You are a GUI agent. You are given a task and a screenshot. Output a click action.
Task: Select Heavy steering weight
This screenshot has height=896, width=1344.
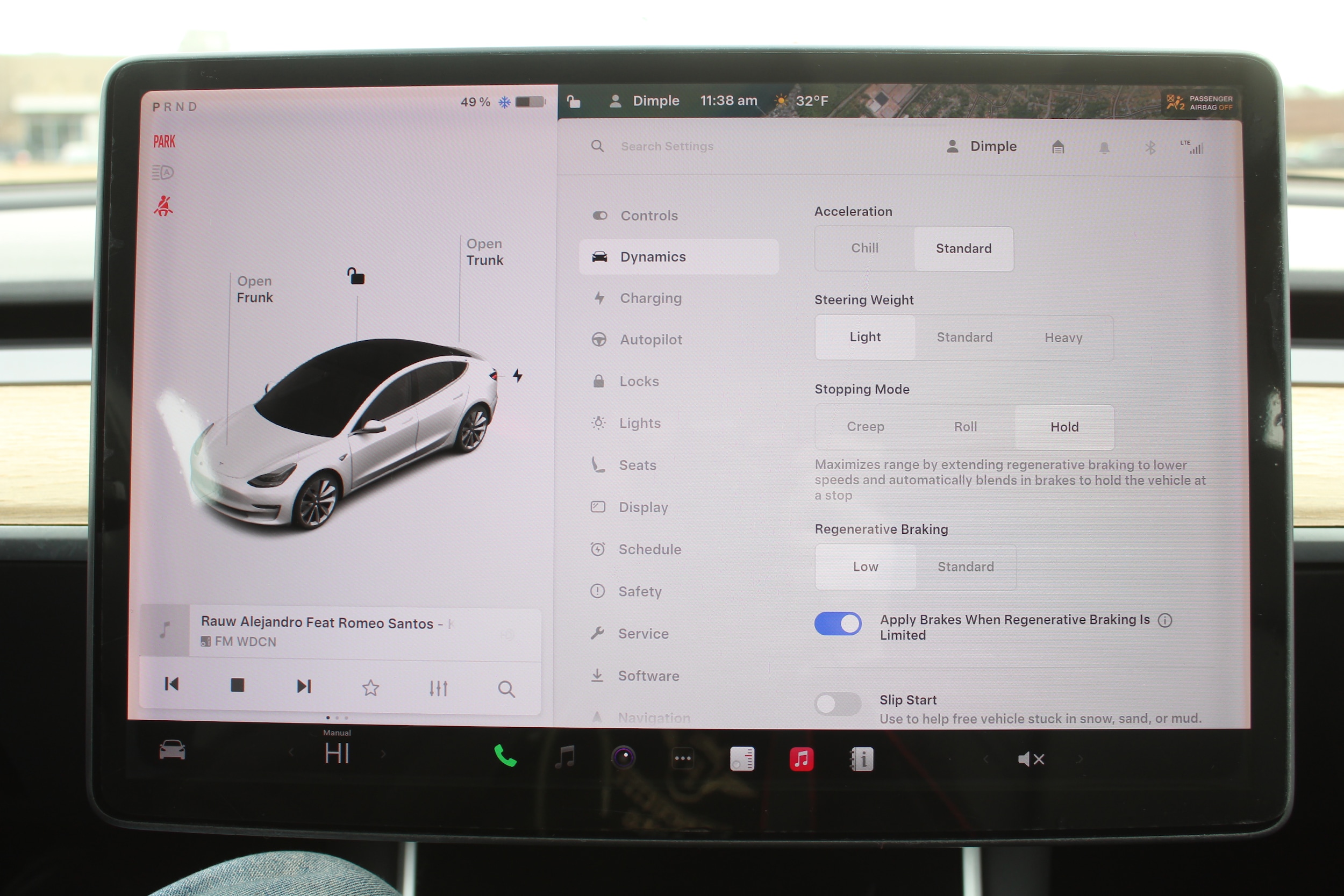pos(1063,338)
